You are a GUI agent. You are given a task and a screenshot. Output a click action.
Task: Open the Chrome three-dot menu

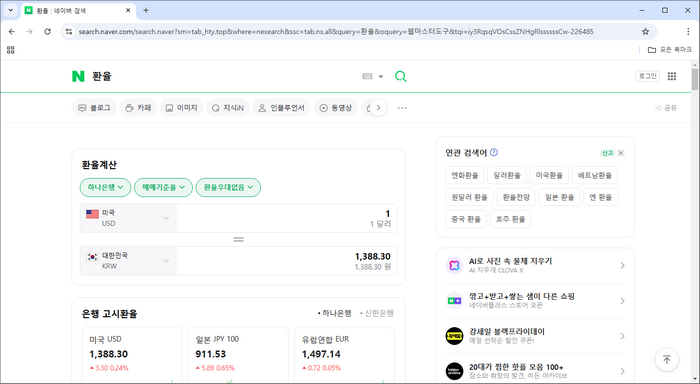click(x=688, y=32)
